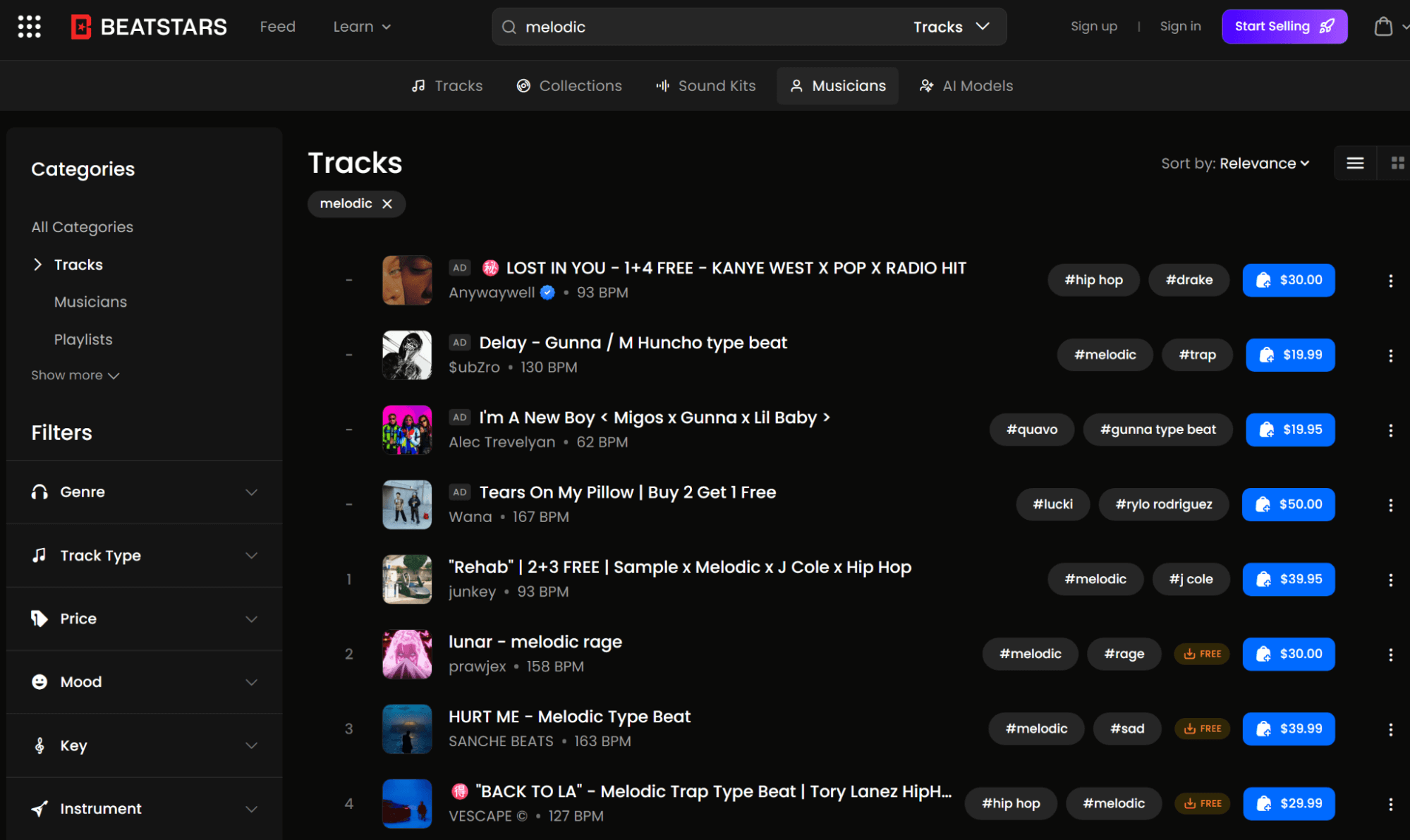Screen dimensions: 1410x840
Task: Open the shopping cart icon
Action: click(1383, 27)
